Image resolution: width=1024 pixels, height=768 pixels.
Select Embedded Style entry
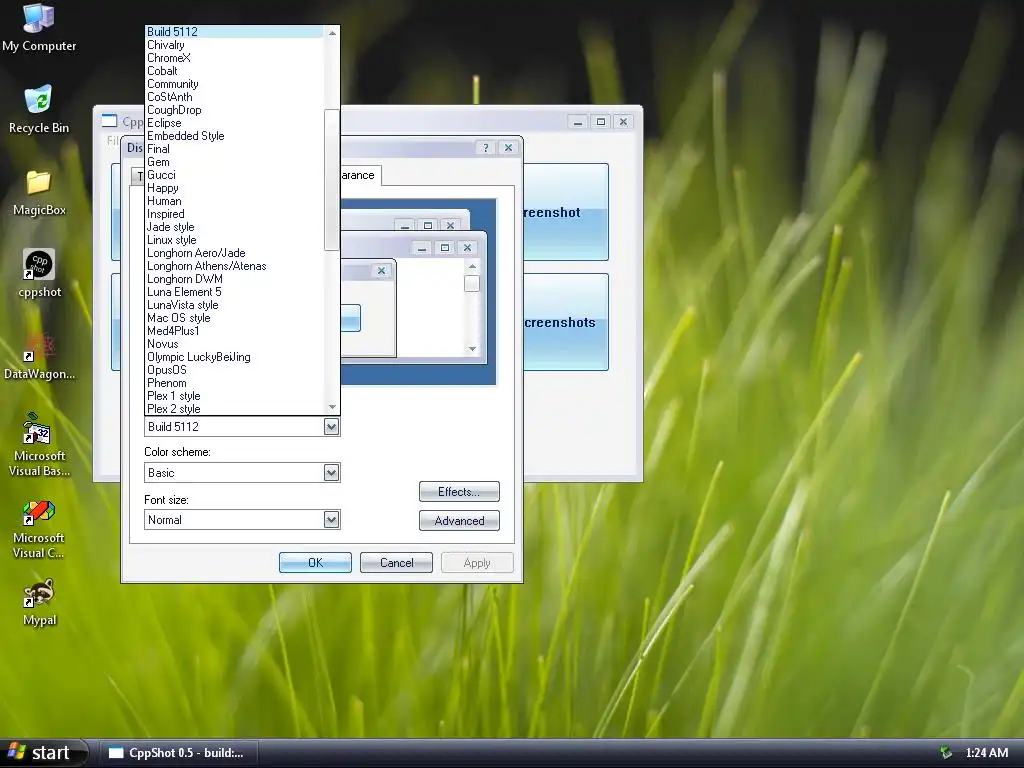(234, 136)
